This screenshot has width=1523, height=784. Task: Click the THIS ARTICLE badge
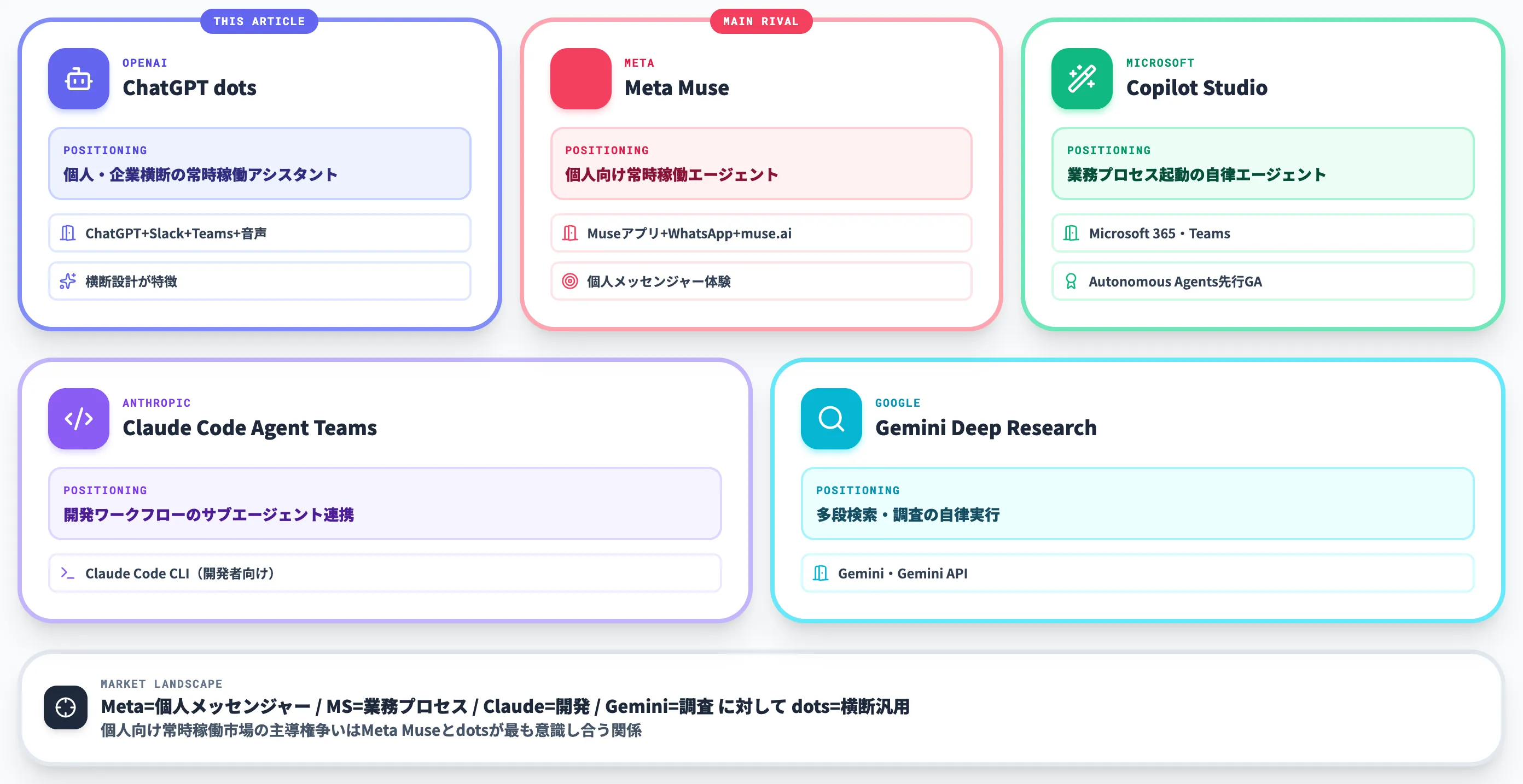pyautogui.click(x=259, y=21)
